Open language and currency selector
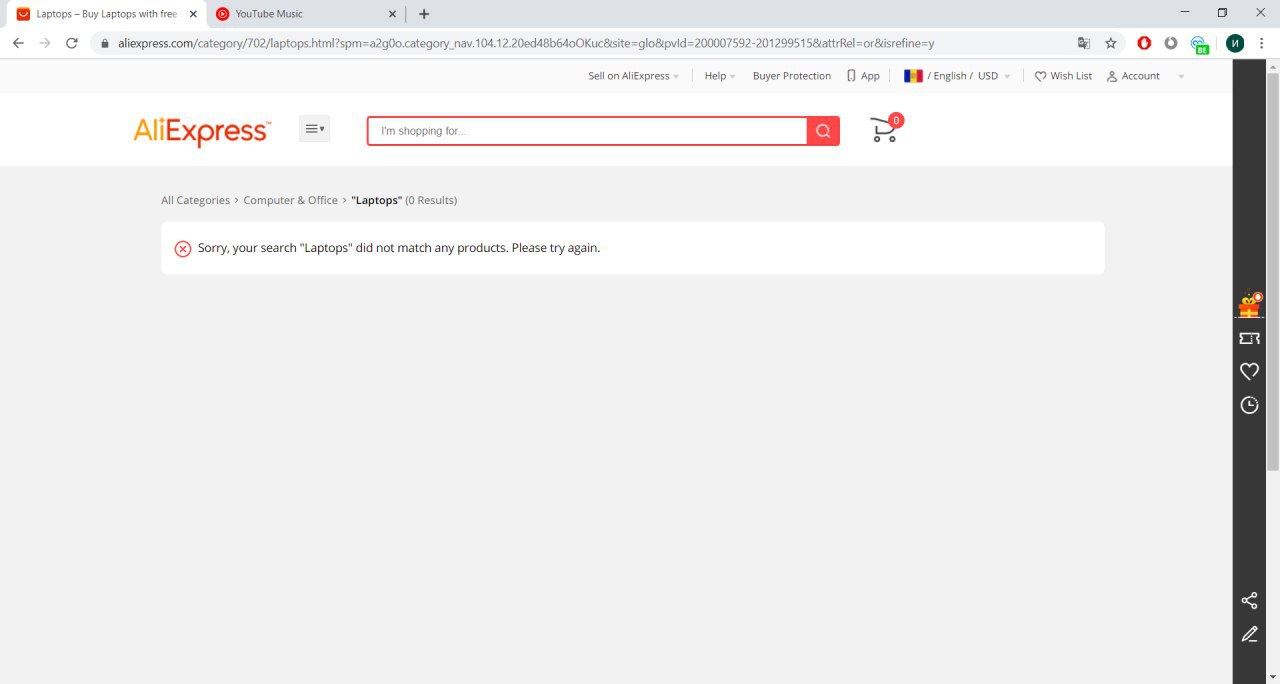The image size is (1280, 684). pos(957,76)
